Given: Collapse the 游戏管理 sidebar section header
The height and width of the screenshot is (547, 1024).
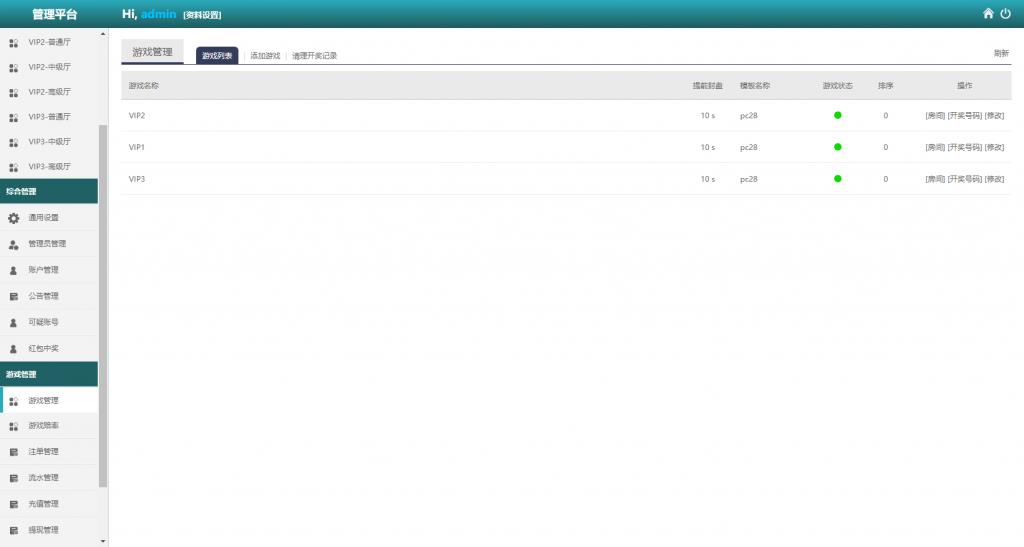Looking at the screenshot, I should tap(49, 374).
